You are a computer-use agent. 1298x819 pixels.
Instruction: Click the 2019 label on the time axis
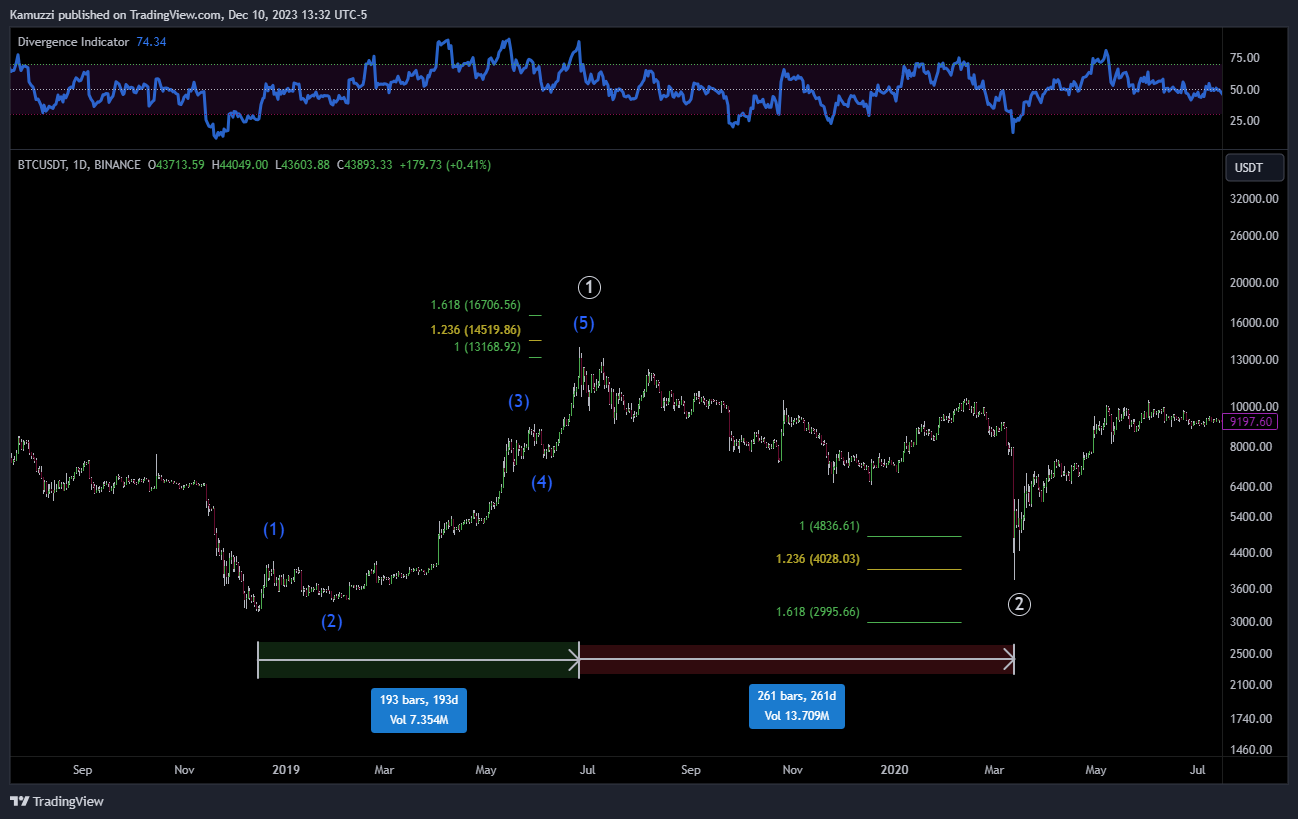pyautogui.click(x=286, y=770)
